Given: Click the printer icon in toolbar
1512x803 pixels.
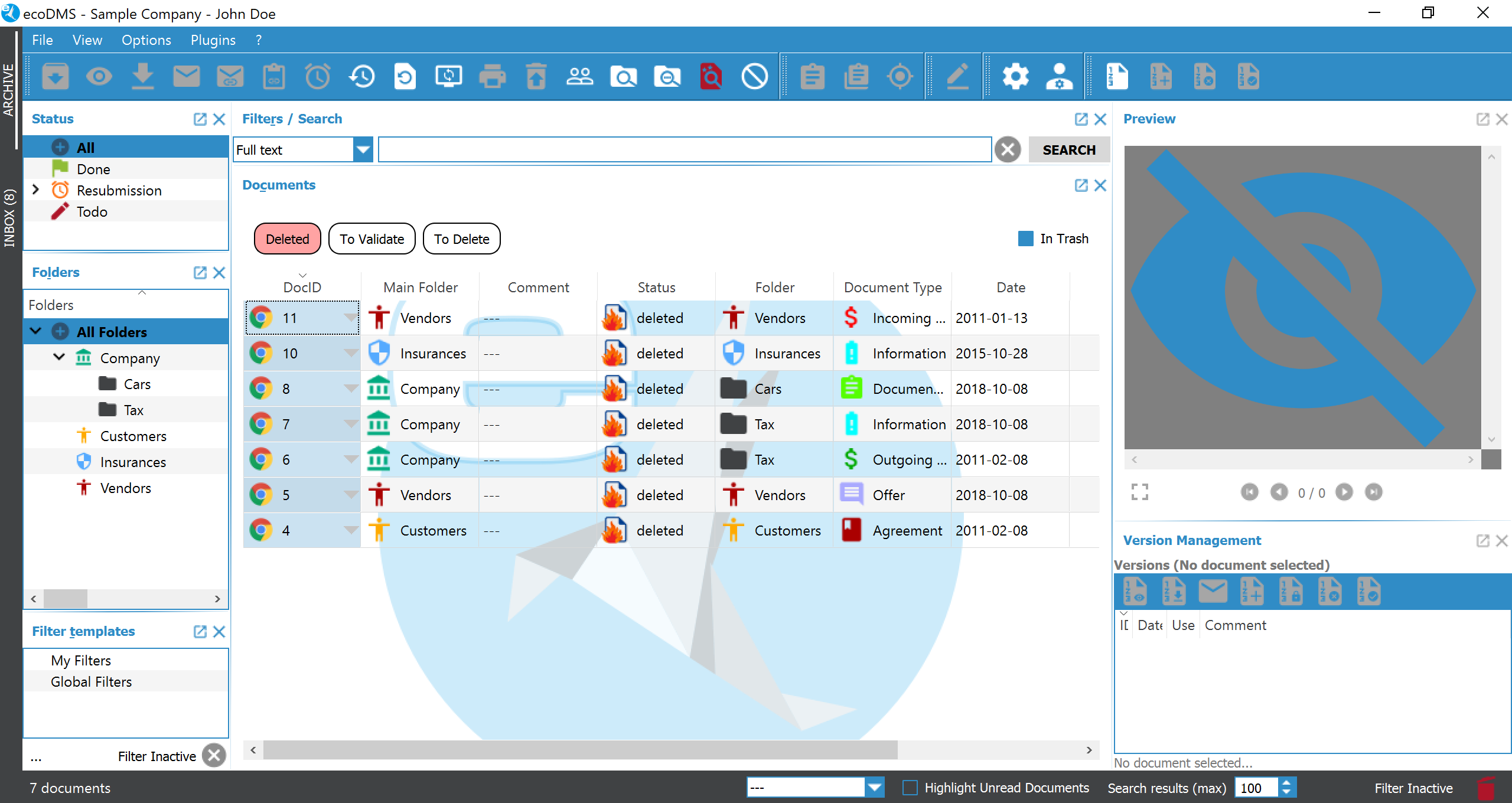Looking at the screenshot, I should point(492,77).
